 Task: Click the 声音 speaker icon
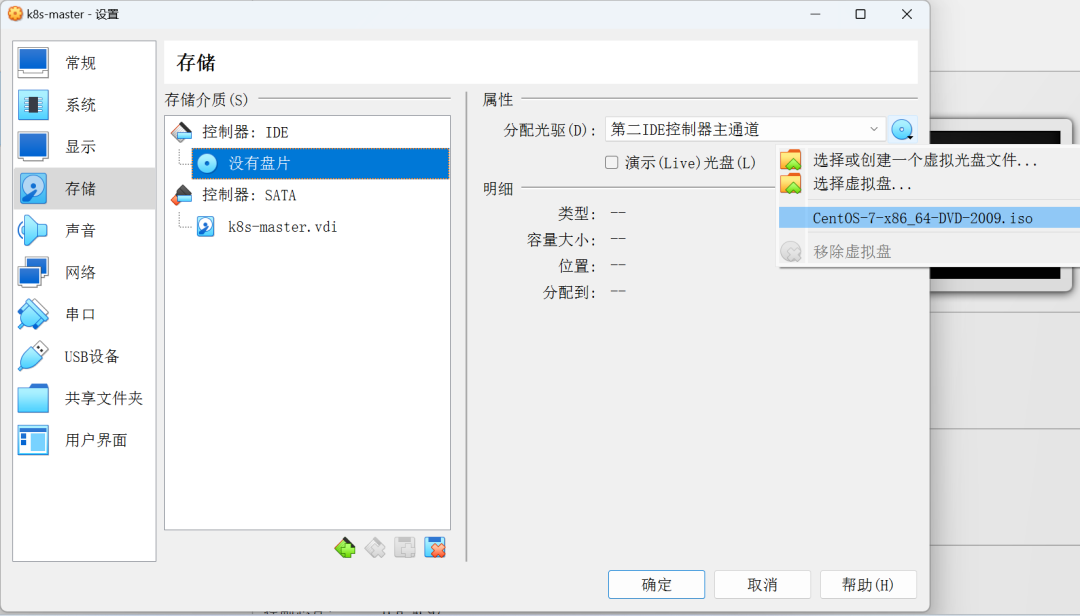33,231
